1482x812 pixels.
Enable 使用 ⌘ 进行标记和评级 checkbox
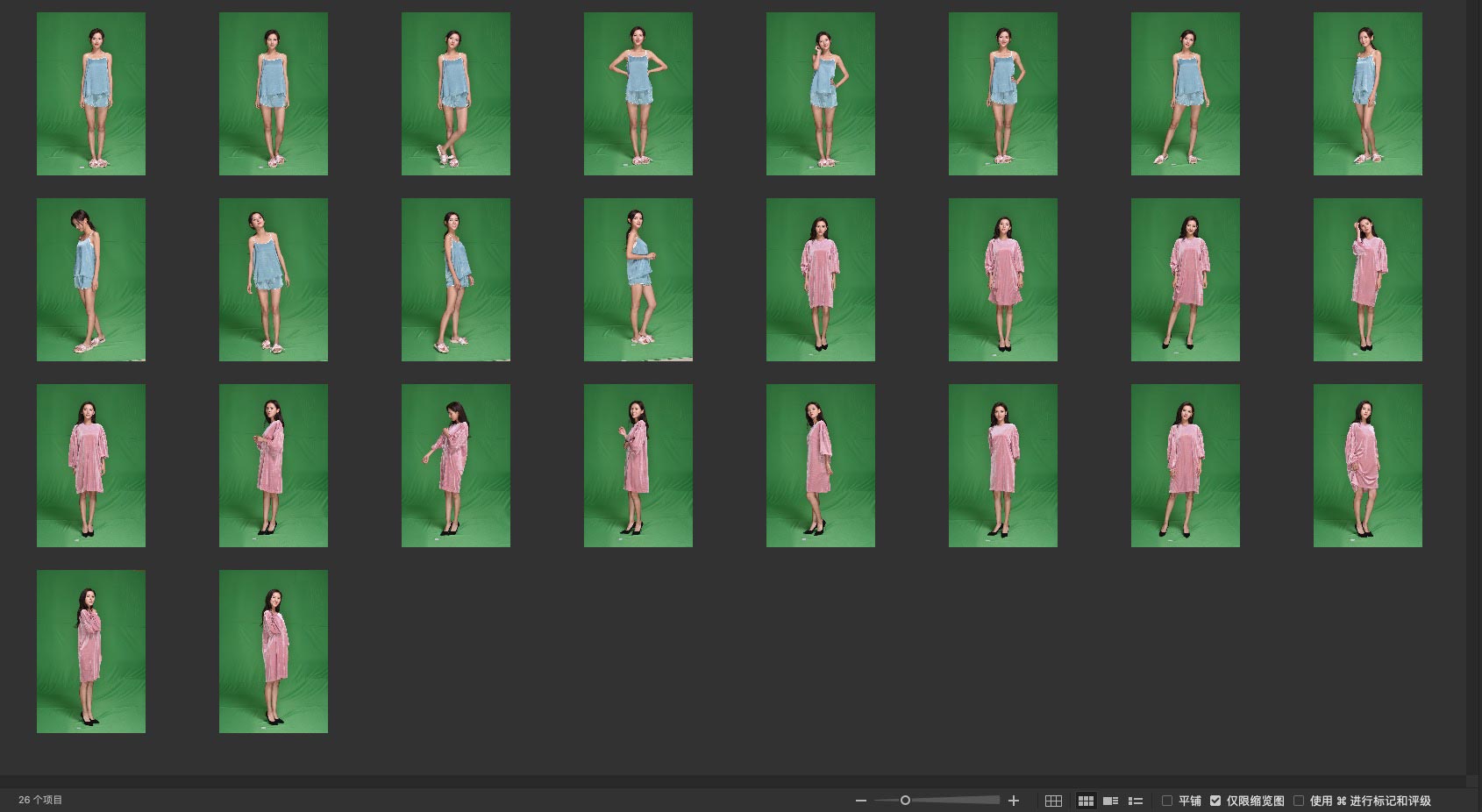coord(1299,801)
